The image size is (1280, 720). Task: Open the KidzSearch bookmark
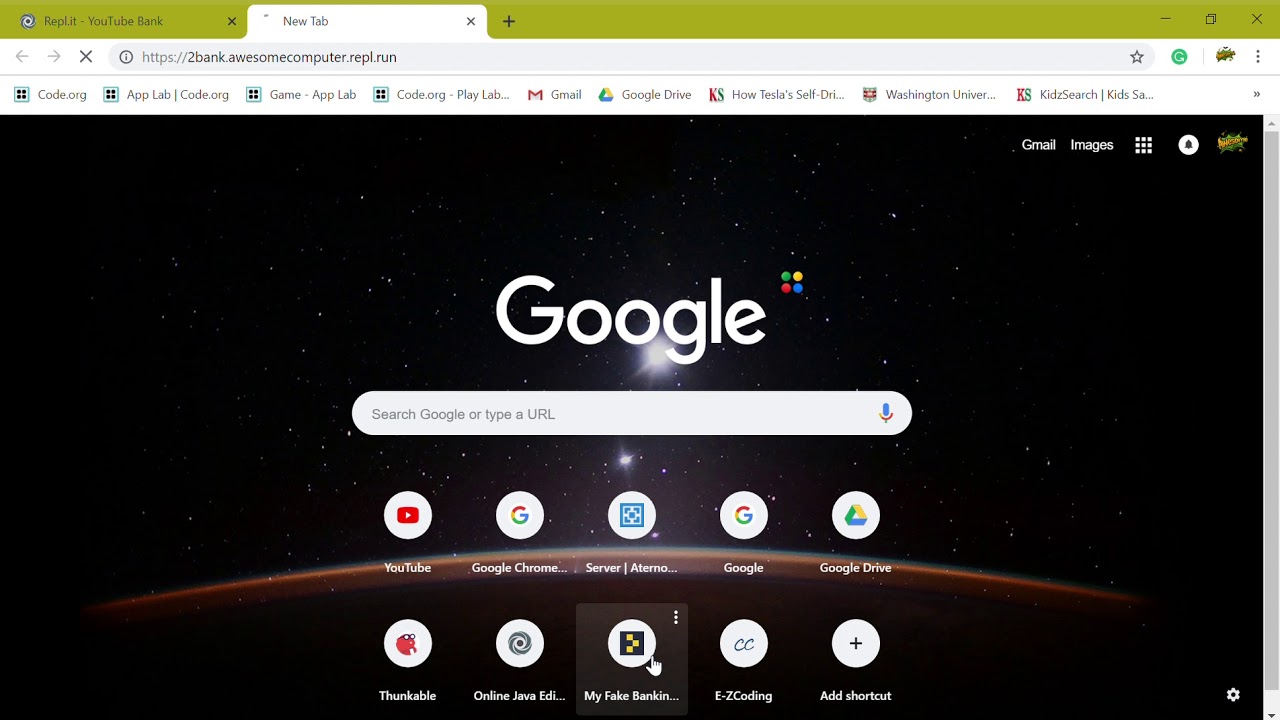tap(1085, 94)
